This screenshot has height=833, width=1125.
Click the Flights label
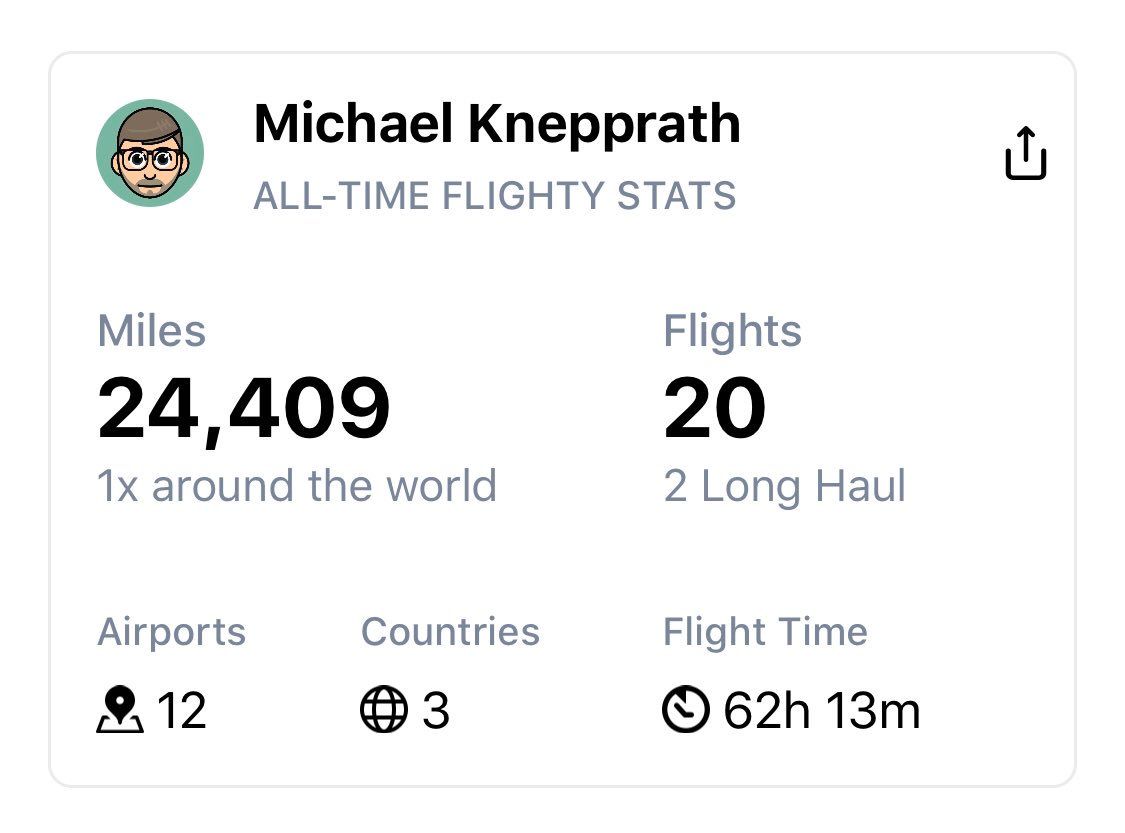(x=732, y=331)
